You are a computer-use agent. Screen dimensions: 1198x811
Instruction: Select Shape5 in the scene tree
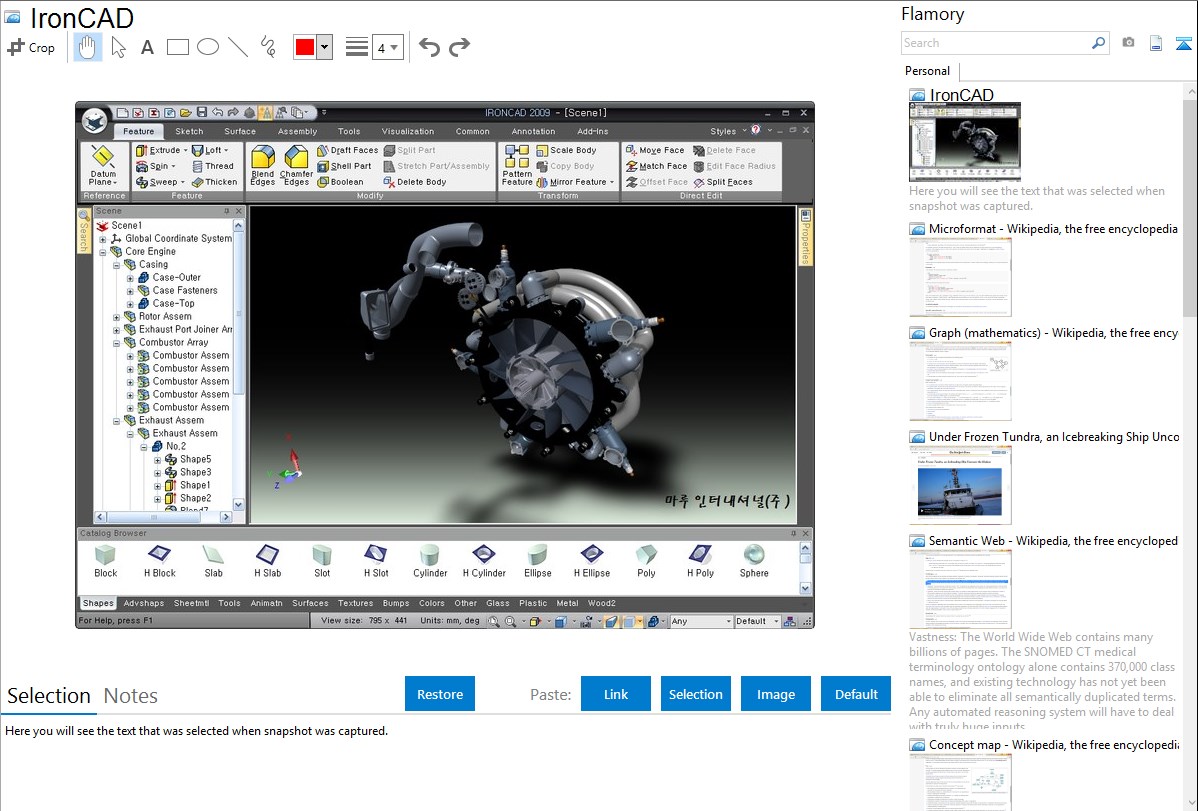click(196, 459)
